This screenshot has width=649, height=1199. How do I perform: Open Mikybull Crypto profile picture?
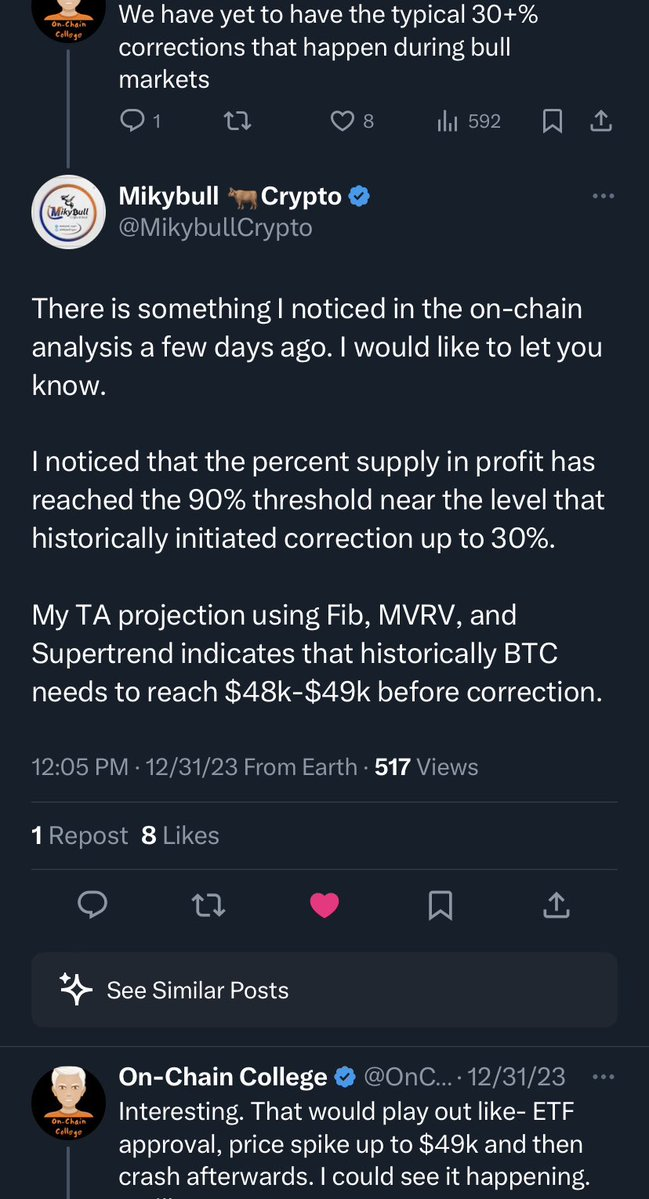(69, 211)
